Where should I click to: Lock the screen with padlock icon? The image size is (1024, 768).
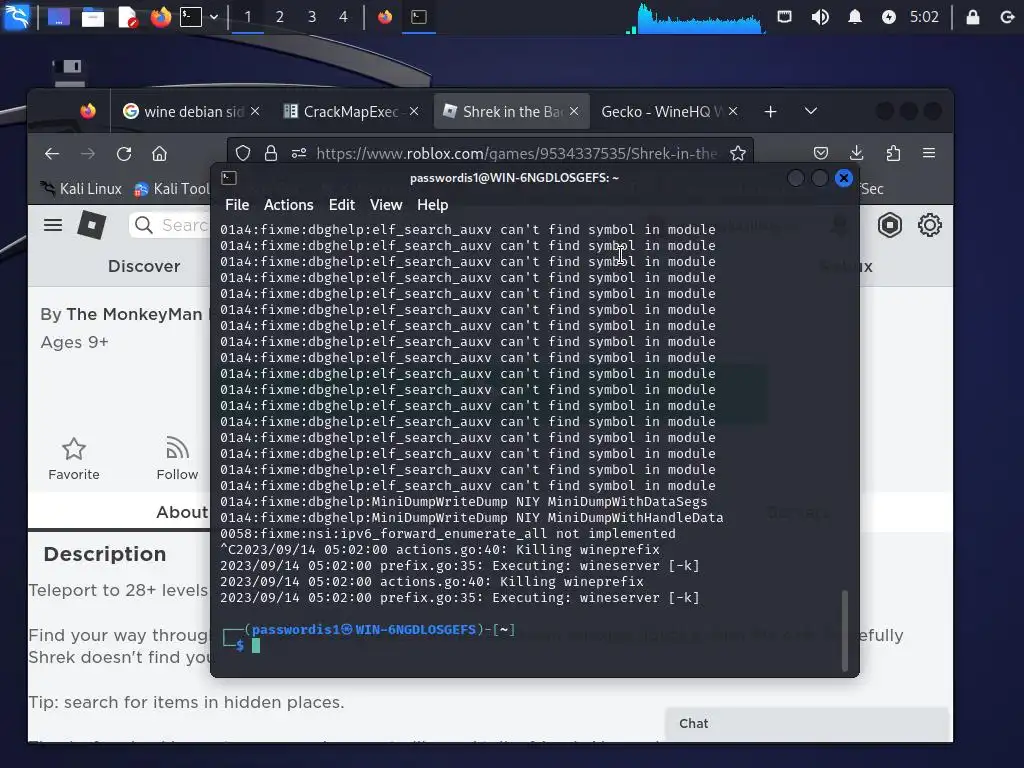point(972,17)
